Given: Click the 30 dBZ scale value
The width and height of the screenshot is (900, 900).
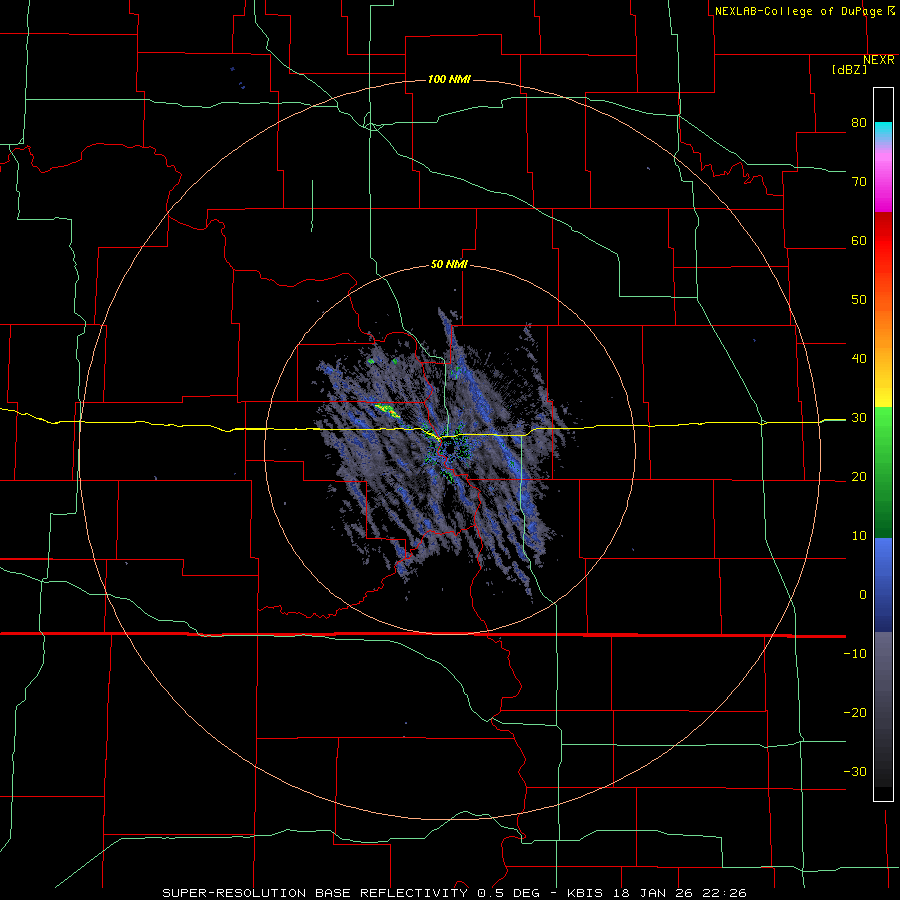Looking at the screenshot, I should click(x=859, y=418).
